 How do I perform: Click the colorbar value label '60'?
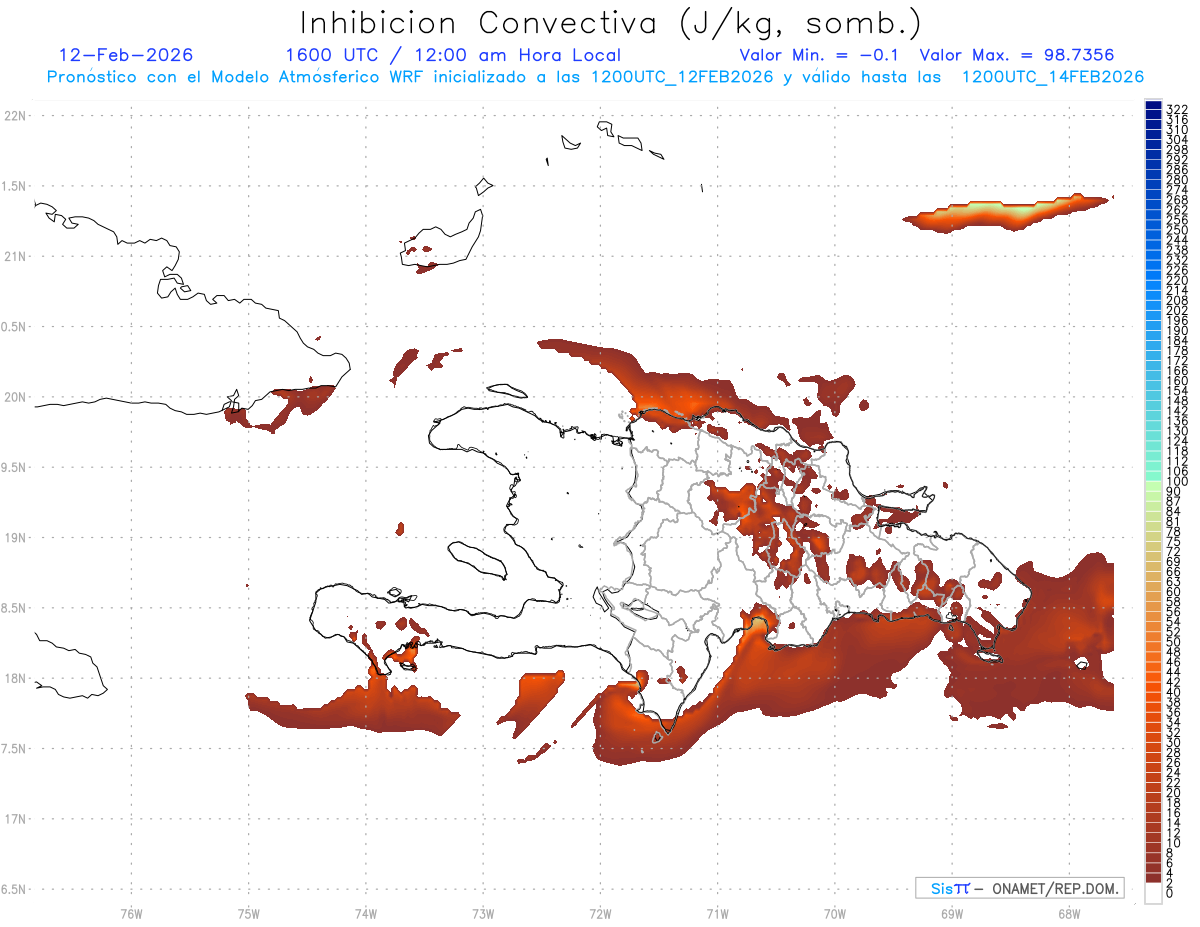pyautogui.click(x=1174, y=591)
